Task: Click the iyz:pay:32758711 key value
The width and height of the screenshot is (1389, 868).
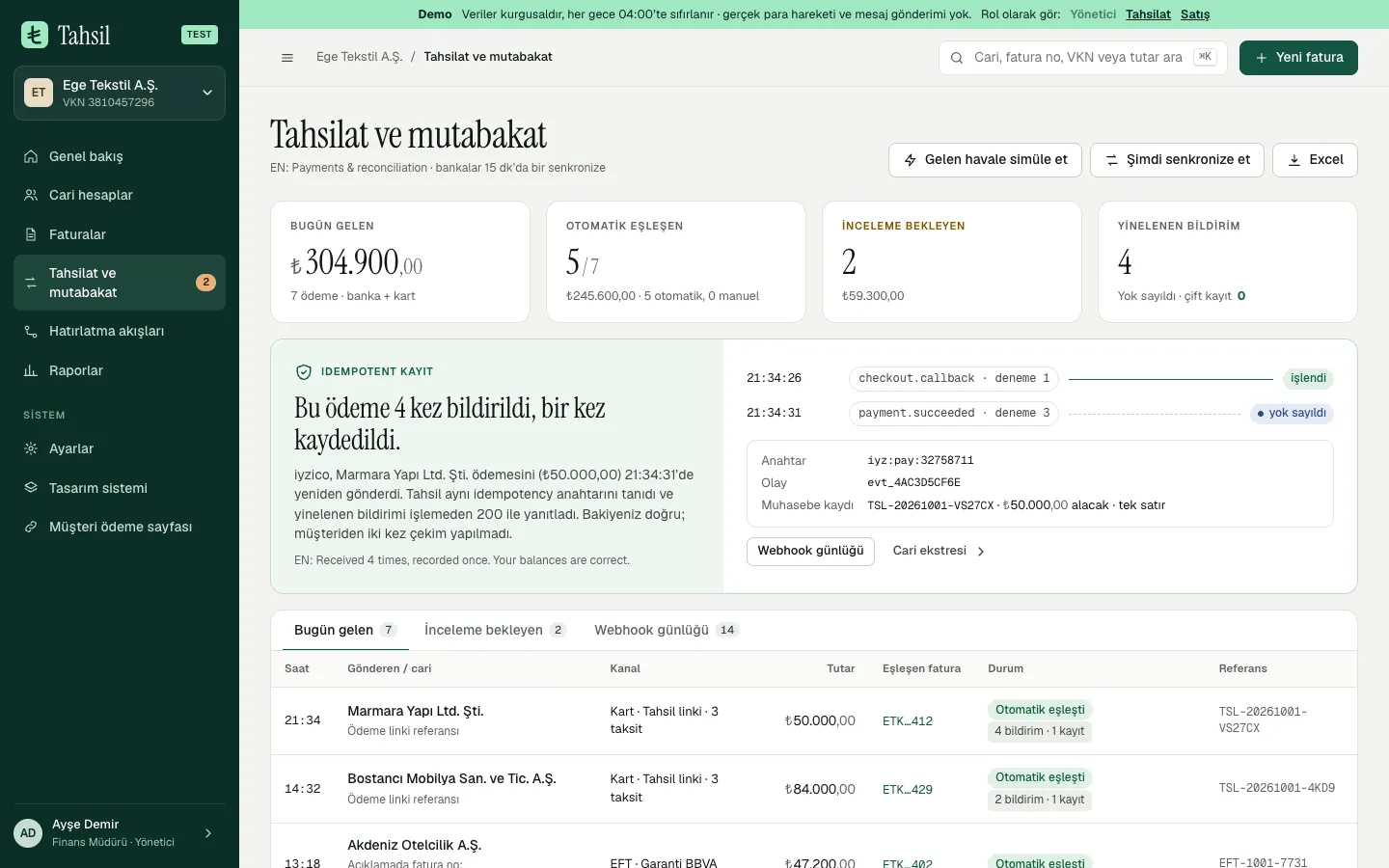Action: point(920,461)
